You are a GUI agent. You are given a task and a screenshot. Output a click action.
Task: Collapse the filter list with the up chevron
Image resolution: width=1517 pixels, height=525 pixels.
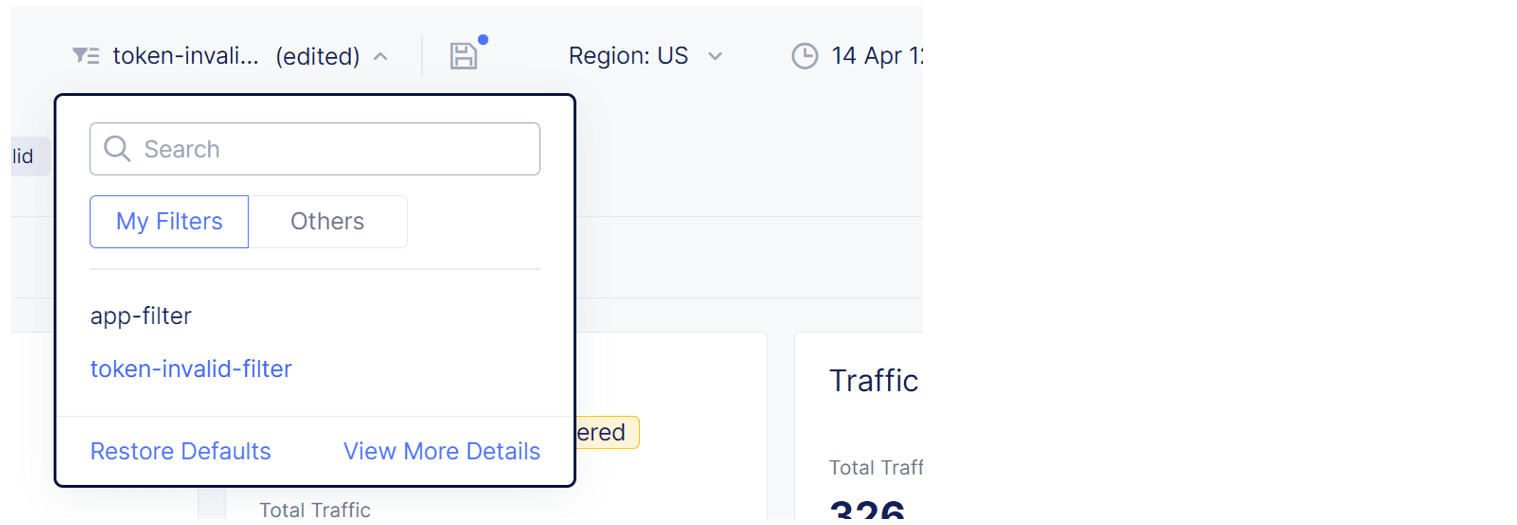coord(380,56)
